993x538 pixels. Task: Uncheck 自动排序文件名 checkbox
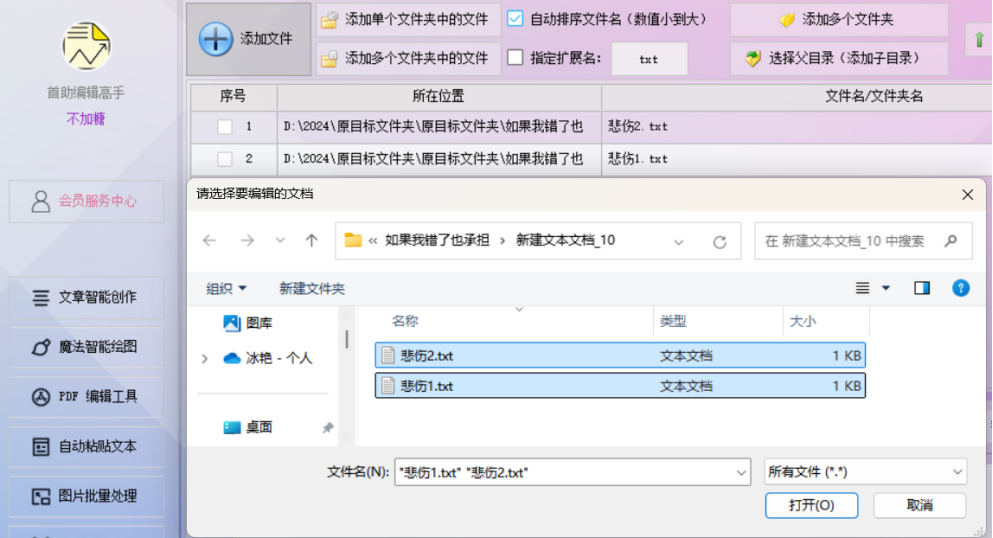click(515, 19)
